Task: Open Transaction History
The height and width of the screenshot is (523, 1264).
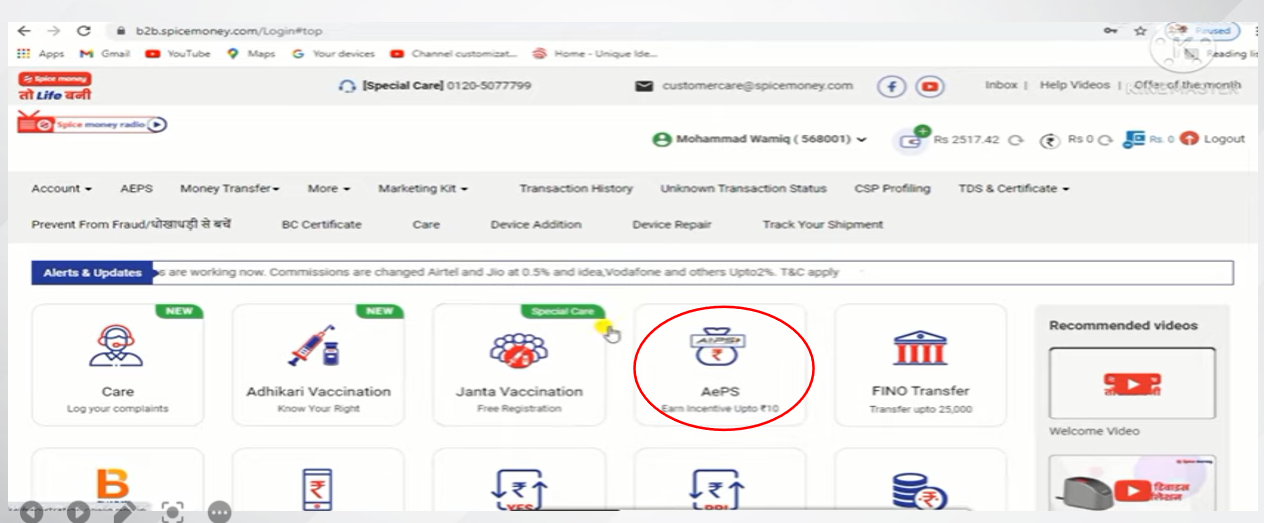Action: coord(576,188)
